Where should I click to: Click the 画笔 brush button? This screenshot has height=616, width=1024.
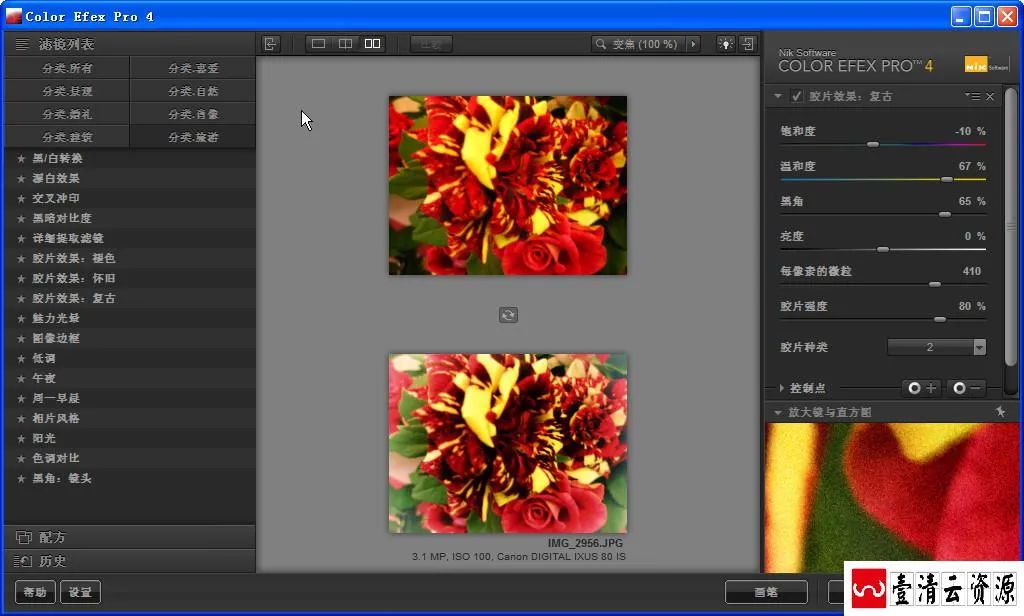(766, 592)
